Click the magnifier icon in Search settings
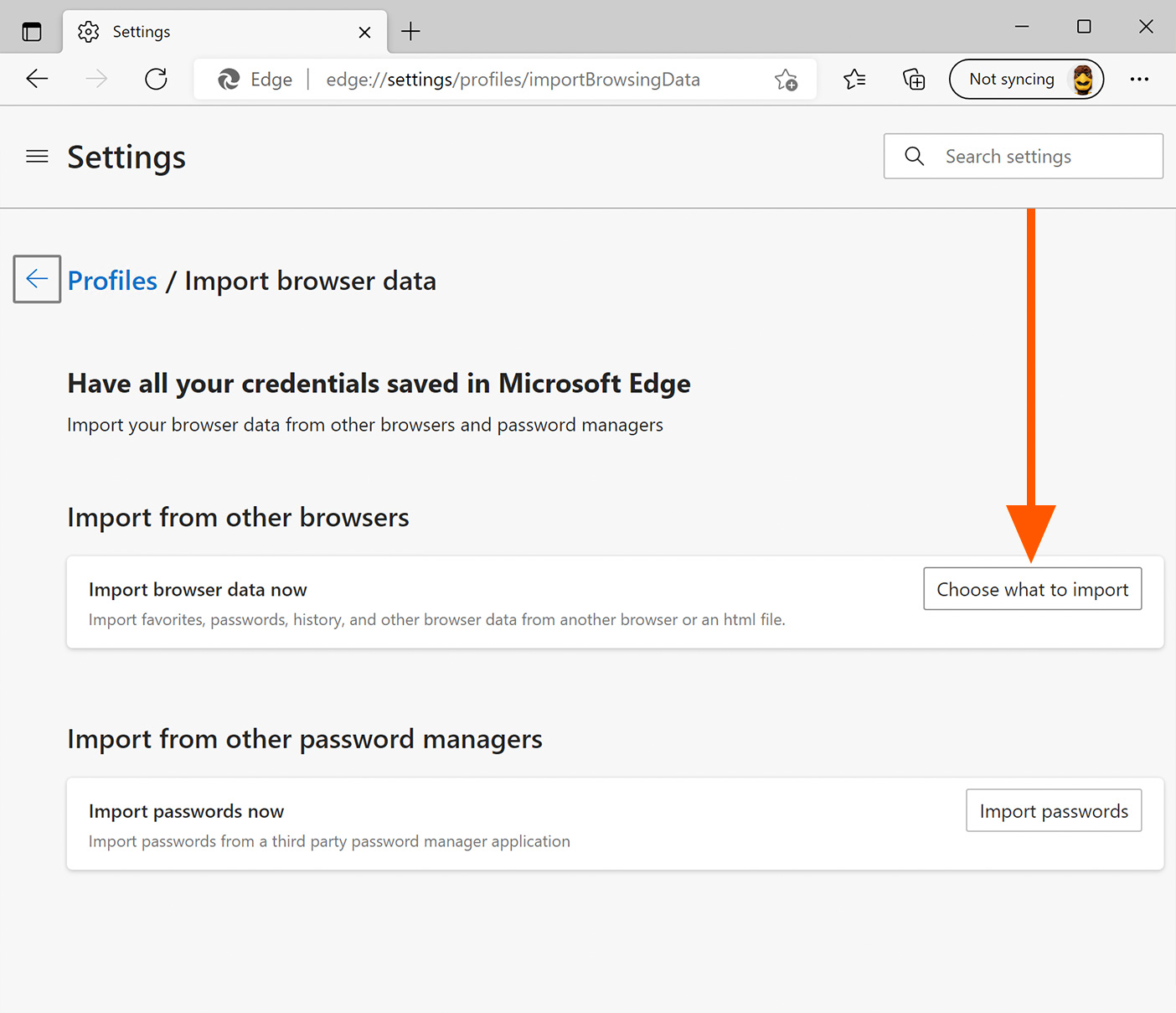The image size is (1176, 1013). [x=915, y=157]
